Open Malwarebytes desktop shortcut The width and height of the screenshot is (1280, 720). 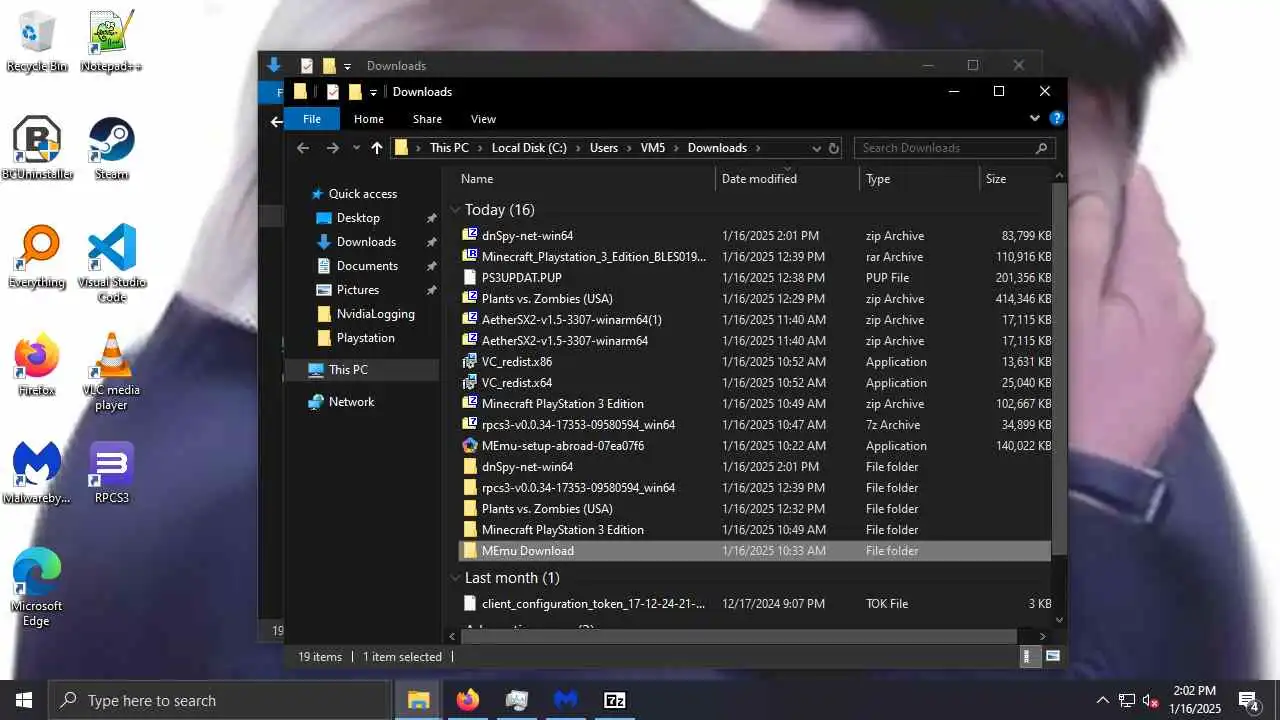(37, 473)
